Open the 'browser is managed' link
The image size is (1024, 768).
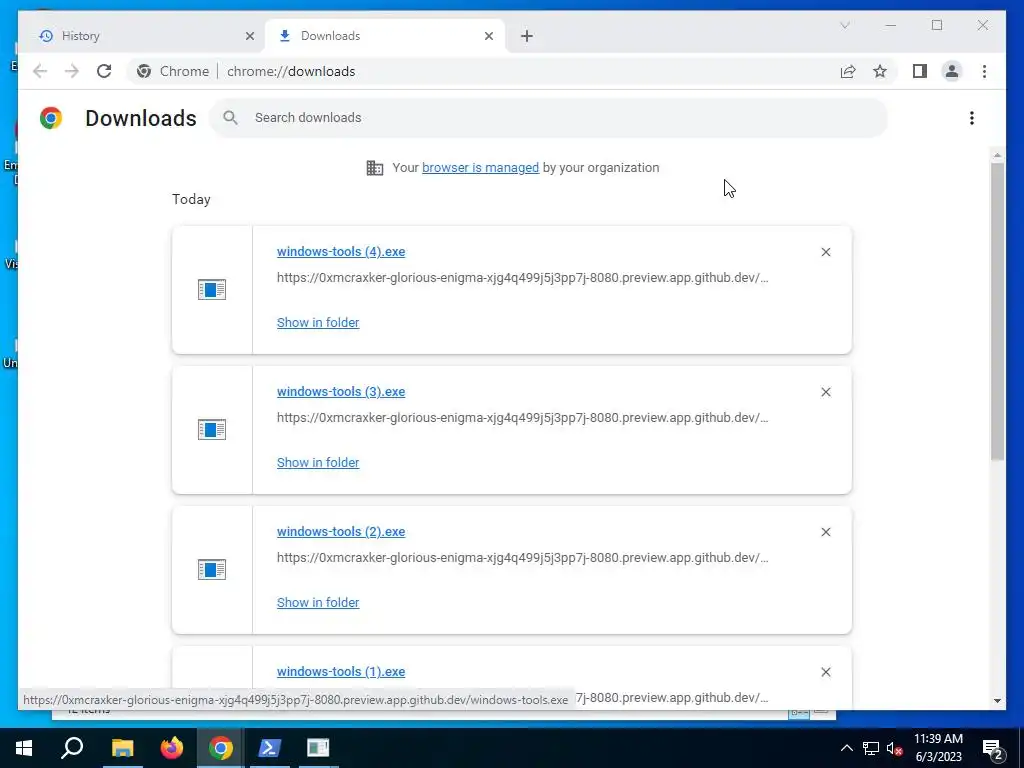tap(480, 168)
